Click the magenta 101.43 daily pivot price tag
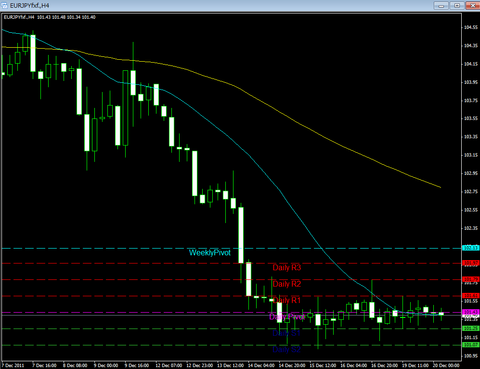The width and height of the screenshot is (480, 369). (x=471, y=312)
